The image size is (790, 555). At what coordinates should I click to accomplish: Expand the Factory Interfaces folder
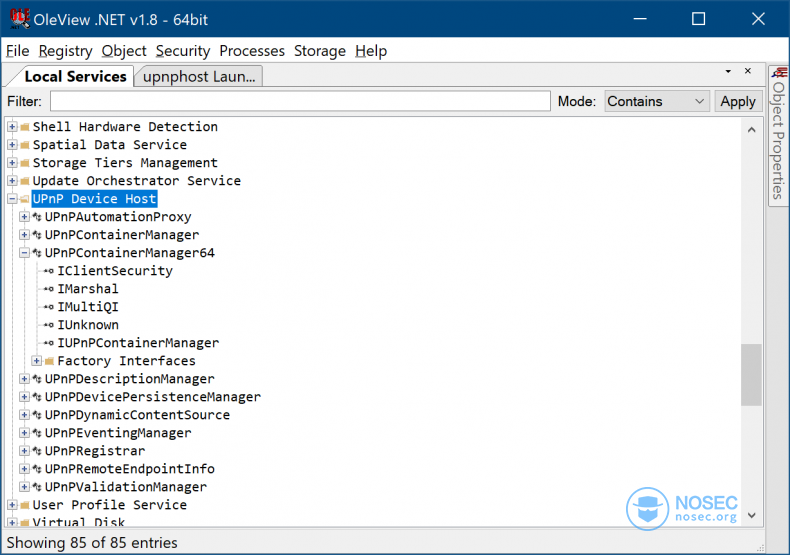36,361
